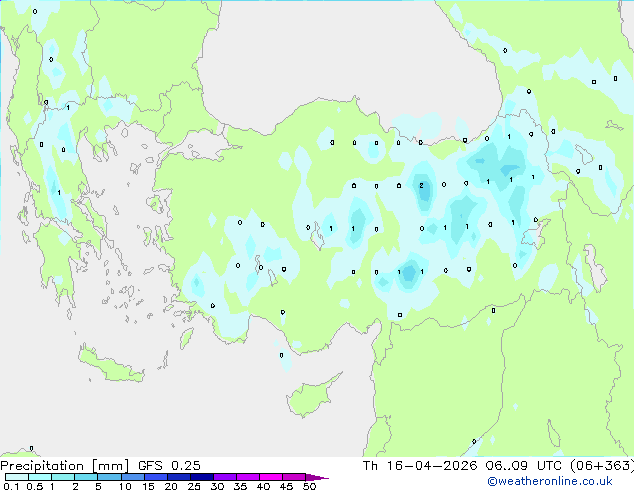The width and height of the screenshot is (634, 490).
Task: Click the '45' legend scale label
Action: (287, 486)
